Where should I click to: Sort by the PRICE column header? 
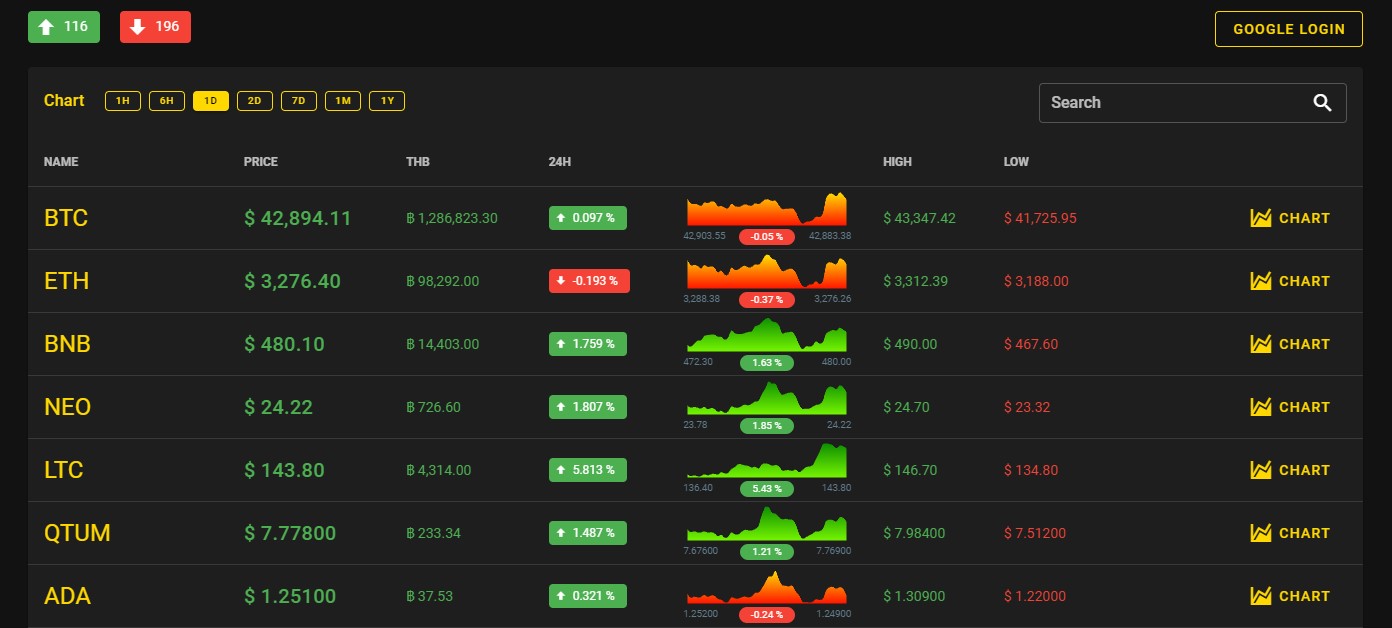(261, 162)
